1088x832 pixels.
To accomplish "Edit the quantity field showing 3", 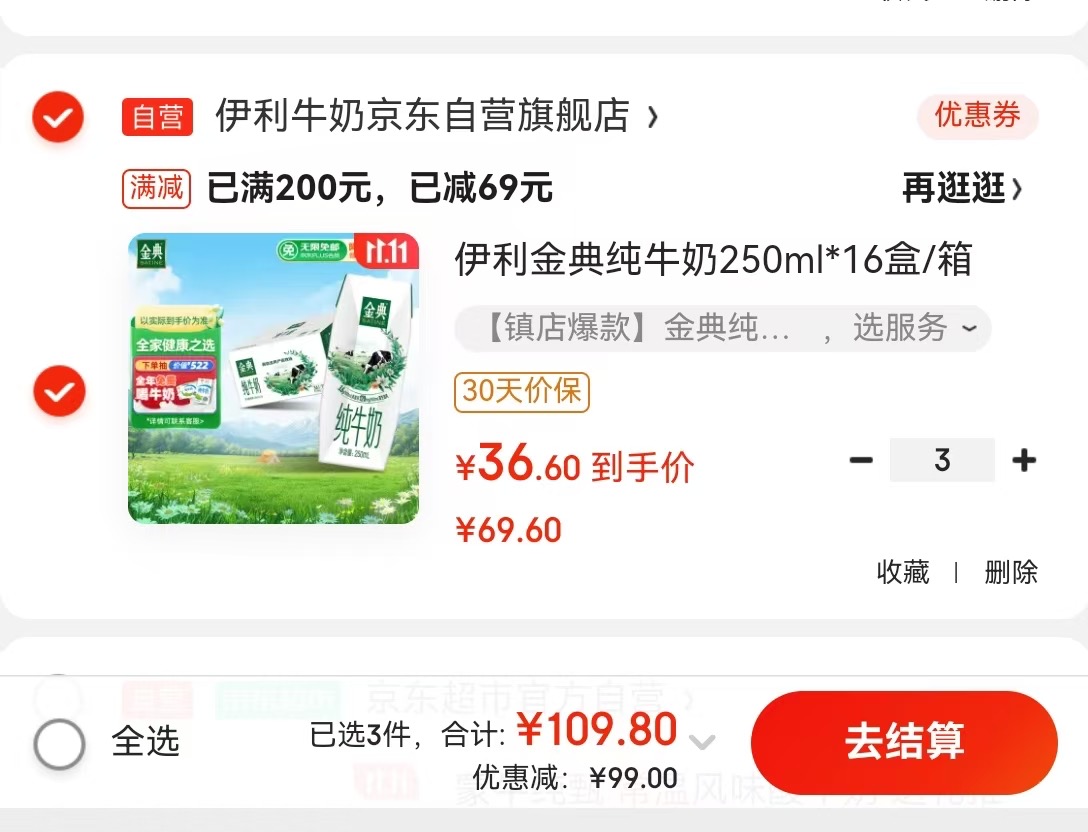I will tap(942, 460).
